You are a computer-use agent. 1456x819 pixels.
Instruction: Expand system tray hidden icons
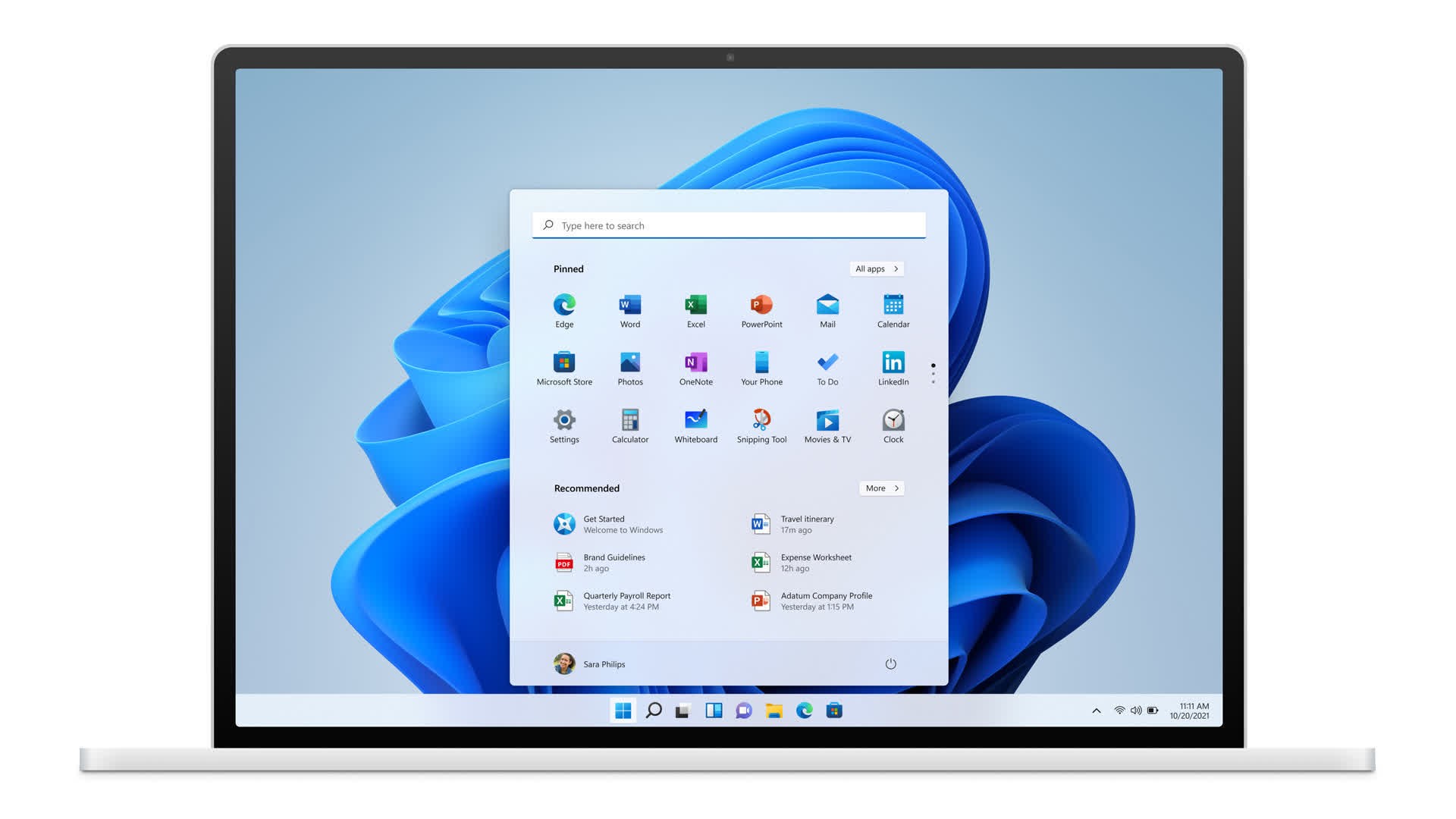pyautogui.click(x=1095, y=710)
